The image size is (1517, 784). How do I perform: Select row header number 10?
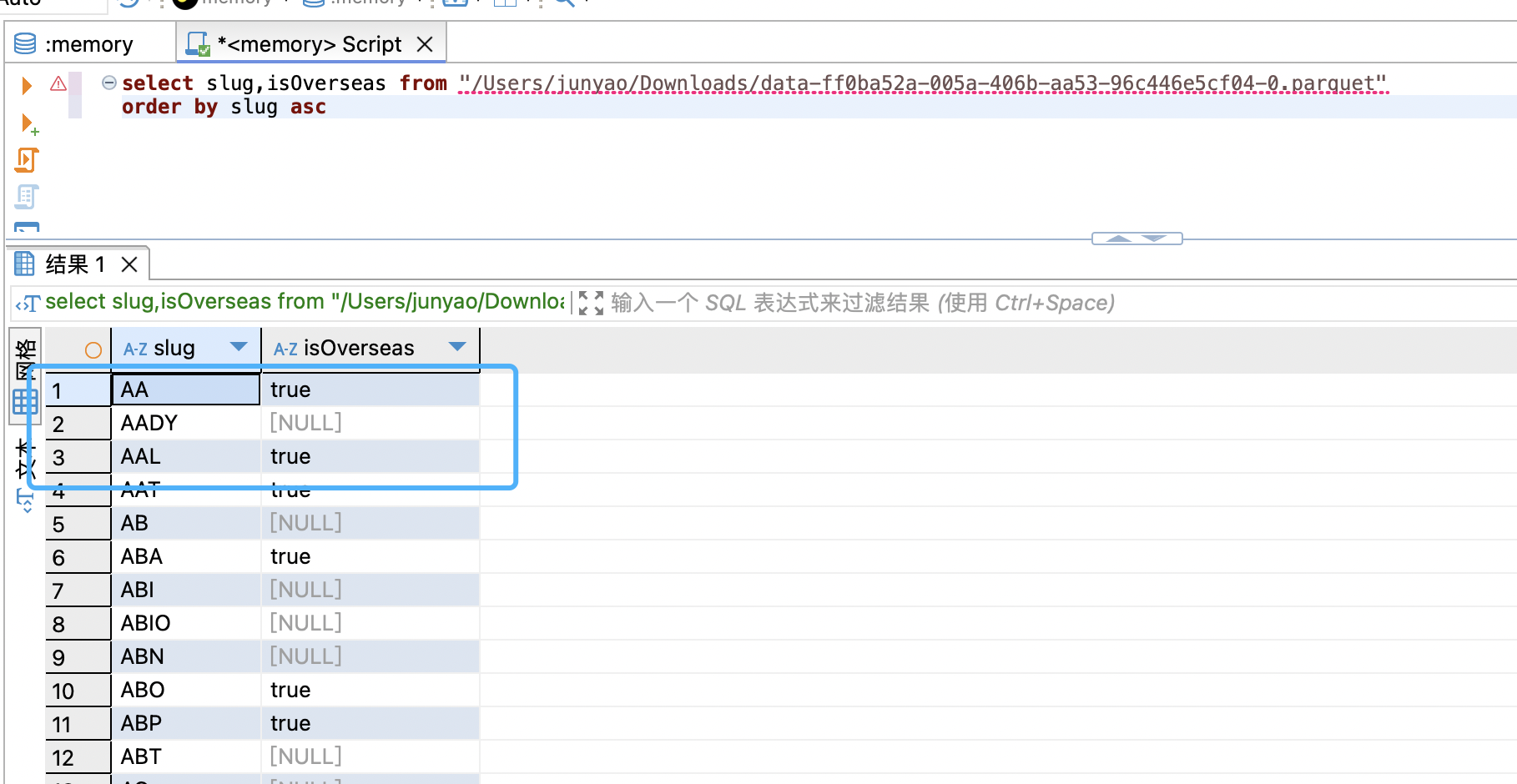click(x=78, y=691)
